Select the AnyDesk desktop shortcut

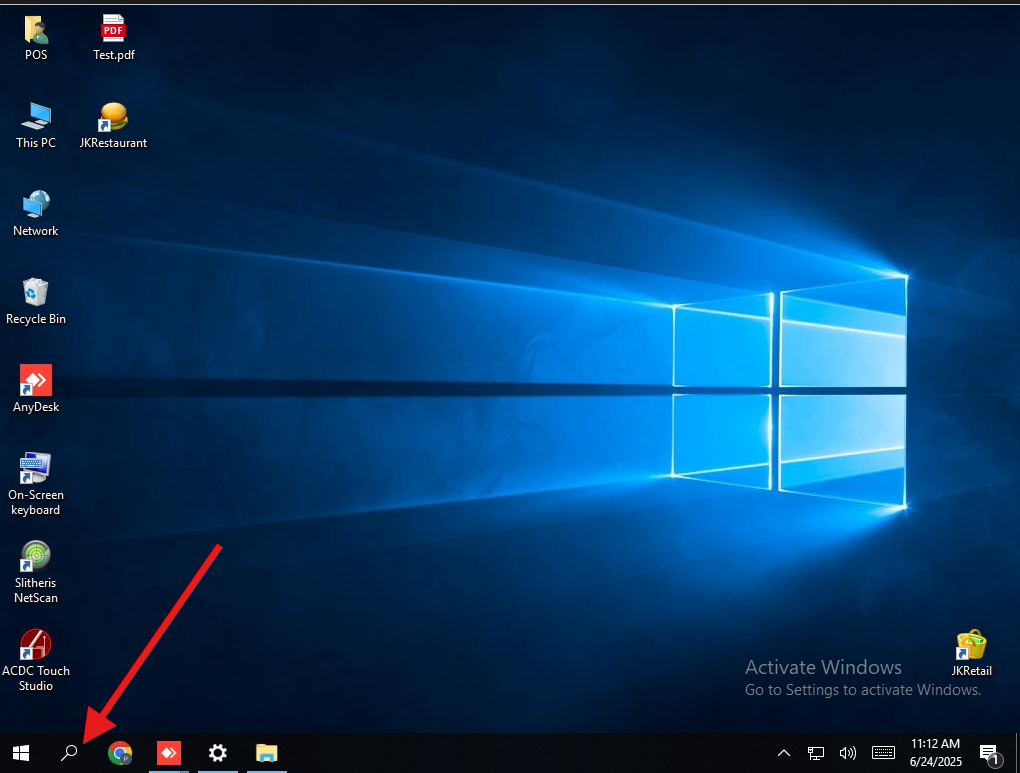[36, 381]
